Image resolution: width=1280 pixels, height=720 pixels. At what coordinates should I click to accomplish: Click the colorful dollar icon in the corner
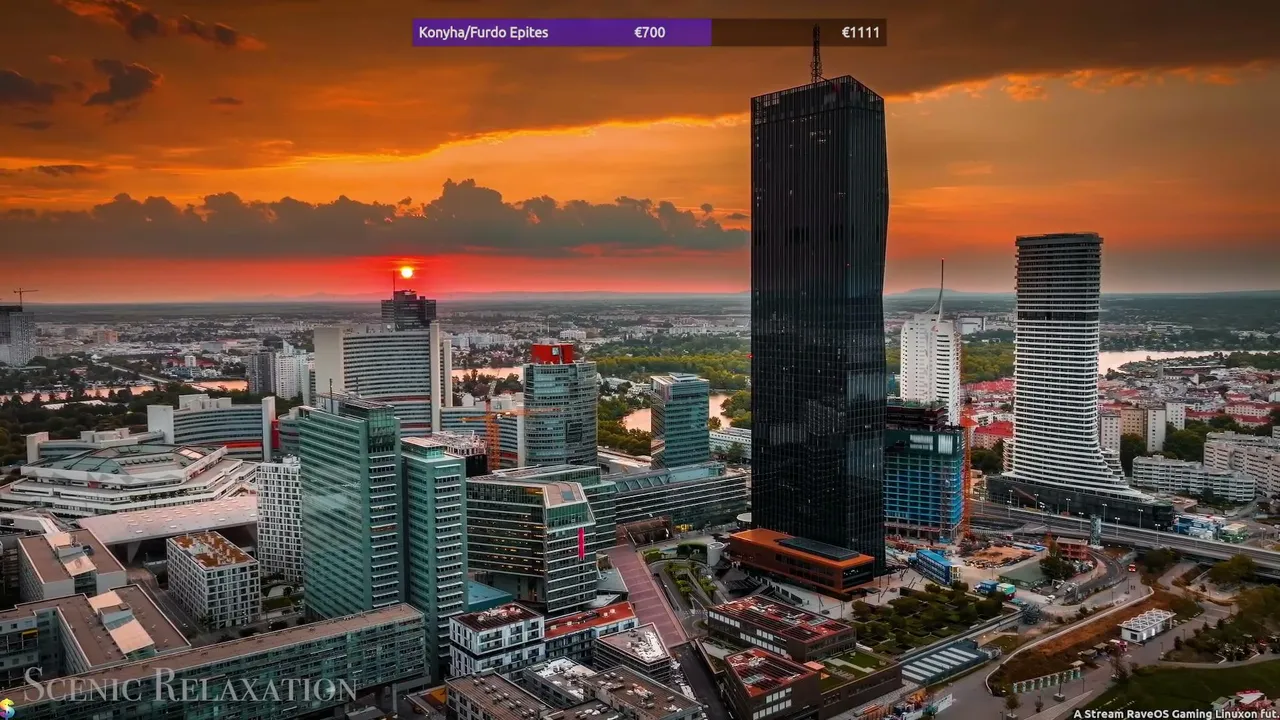[x=5, y=708]
